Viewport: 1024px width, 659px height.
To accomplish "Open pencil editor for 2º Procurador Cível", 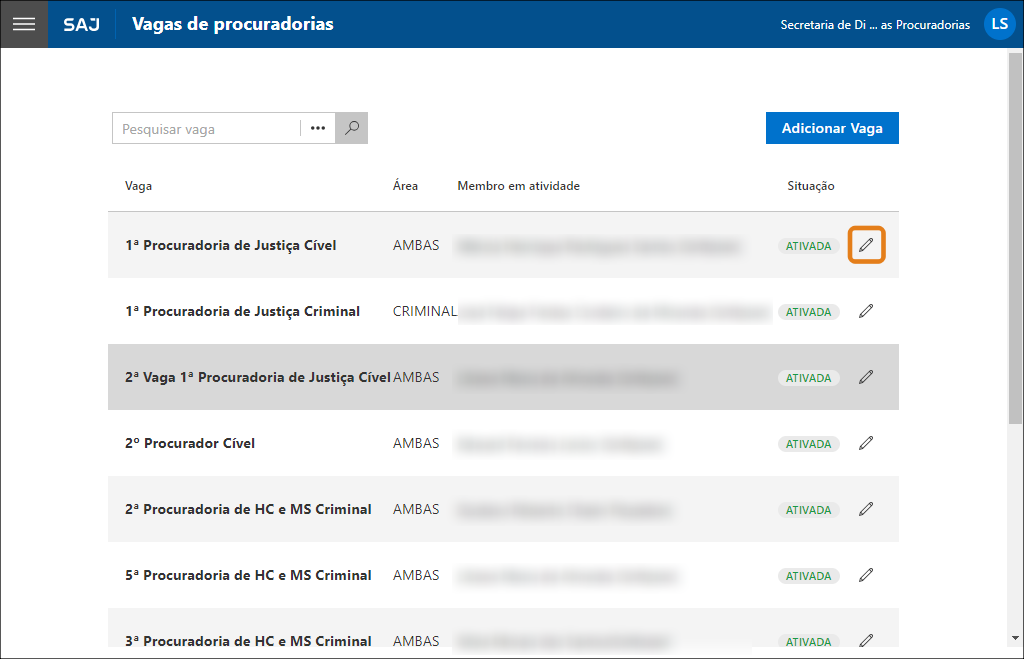I will [x=866, y=443].
